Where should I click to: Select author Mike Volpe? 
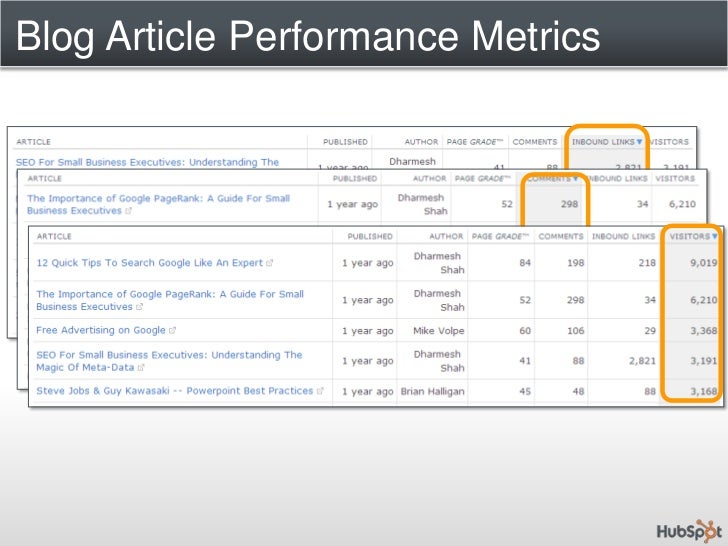coord(439,331)
